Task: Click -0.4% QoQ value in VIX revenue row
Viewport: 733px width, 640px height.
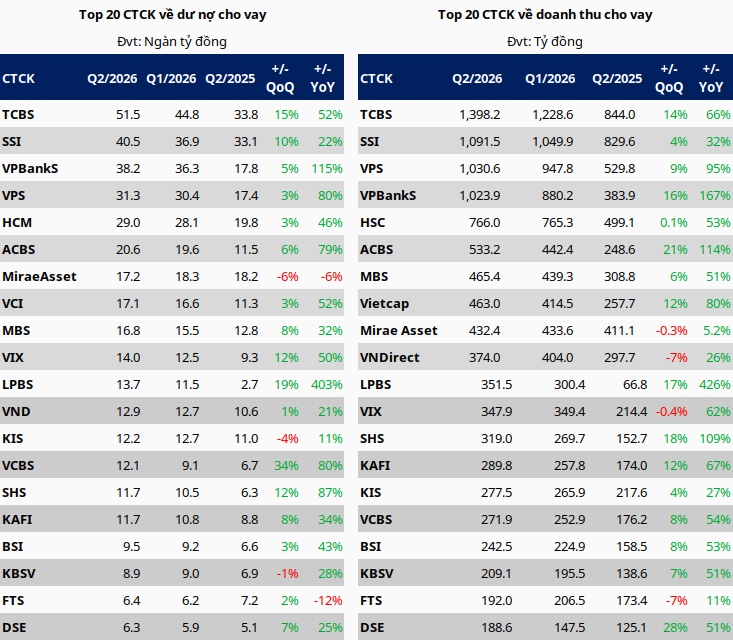Action: [671, 412]
